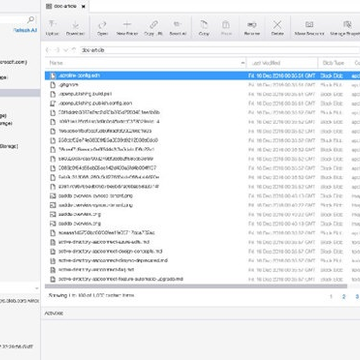Click the doc-article address path field

point(220,50)
